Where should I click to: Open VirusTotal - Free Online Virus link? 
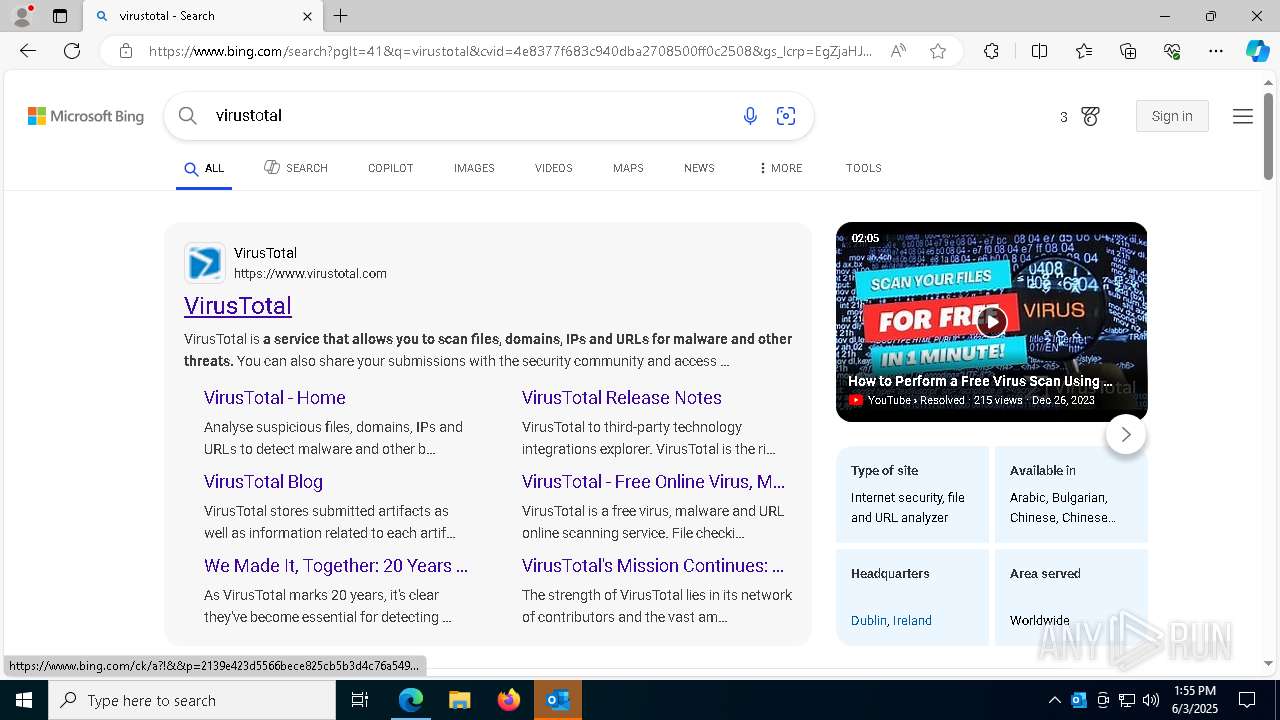pos(653,482)
